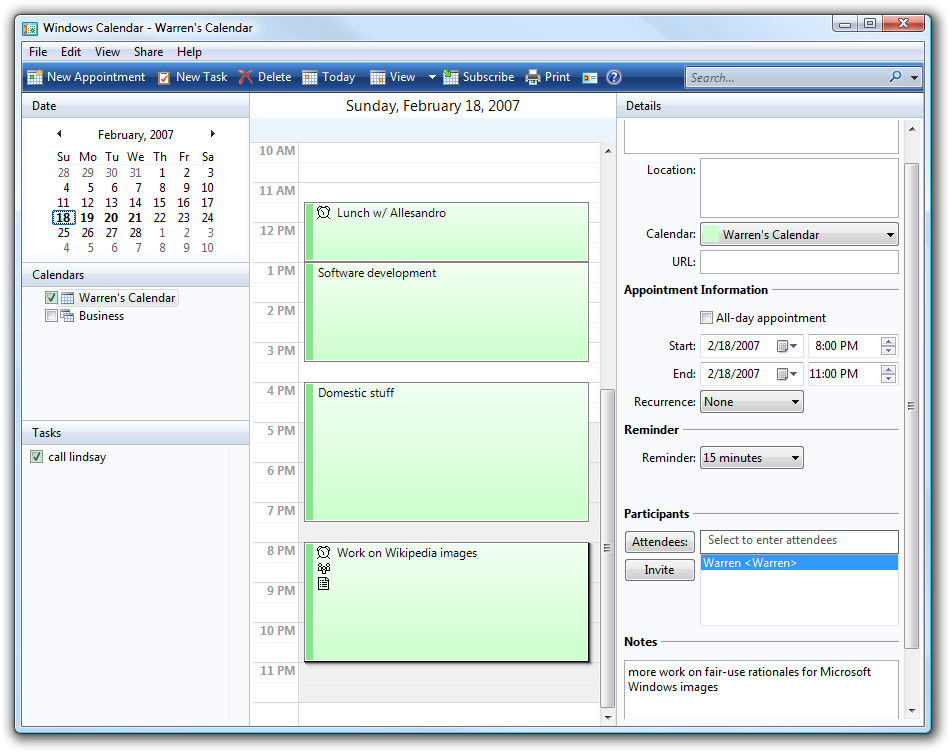This screenshot has width=950, height=752.
Task: Click the Location input field
Action: (799, 188)
